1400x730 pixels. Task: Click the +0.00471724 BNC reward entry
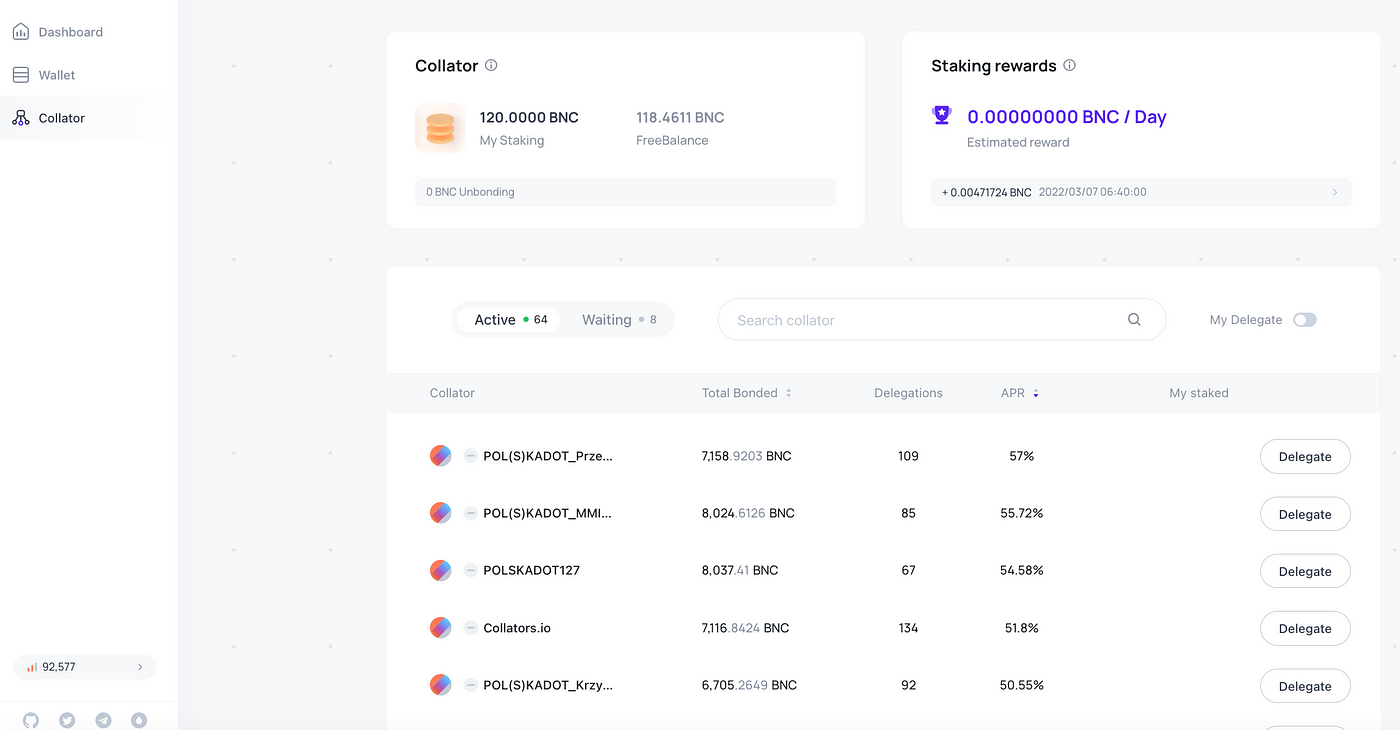click(x=1142, y=192)
